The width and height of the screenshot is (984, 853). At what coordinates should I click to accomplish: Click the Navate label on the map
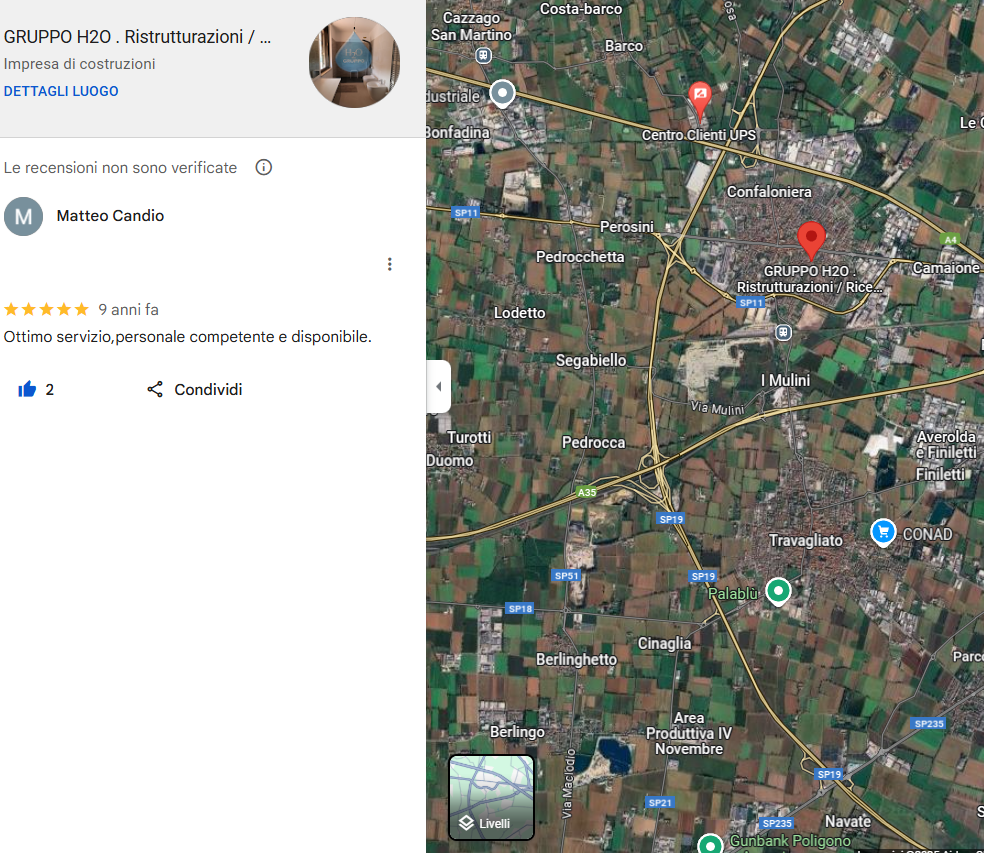click(848, 822)
